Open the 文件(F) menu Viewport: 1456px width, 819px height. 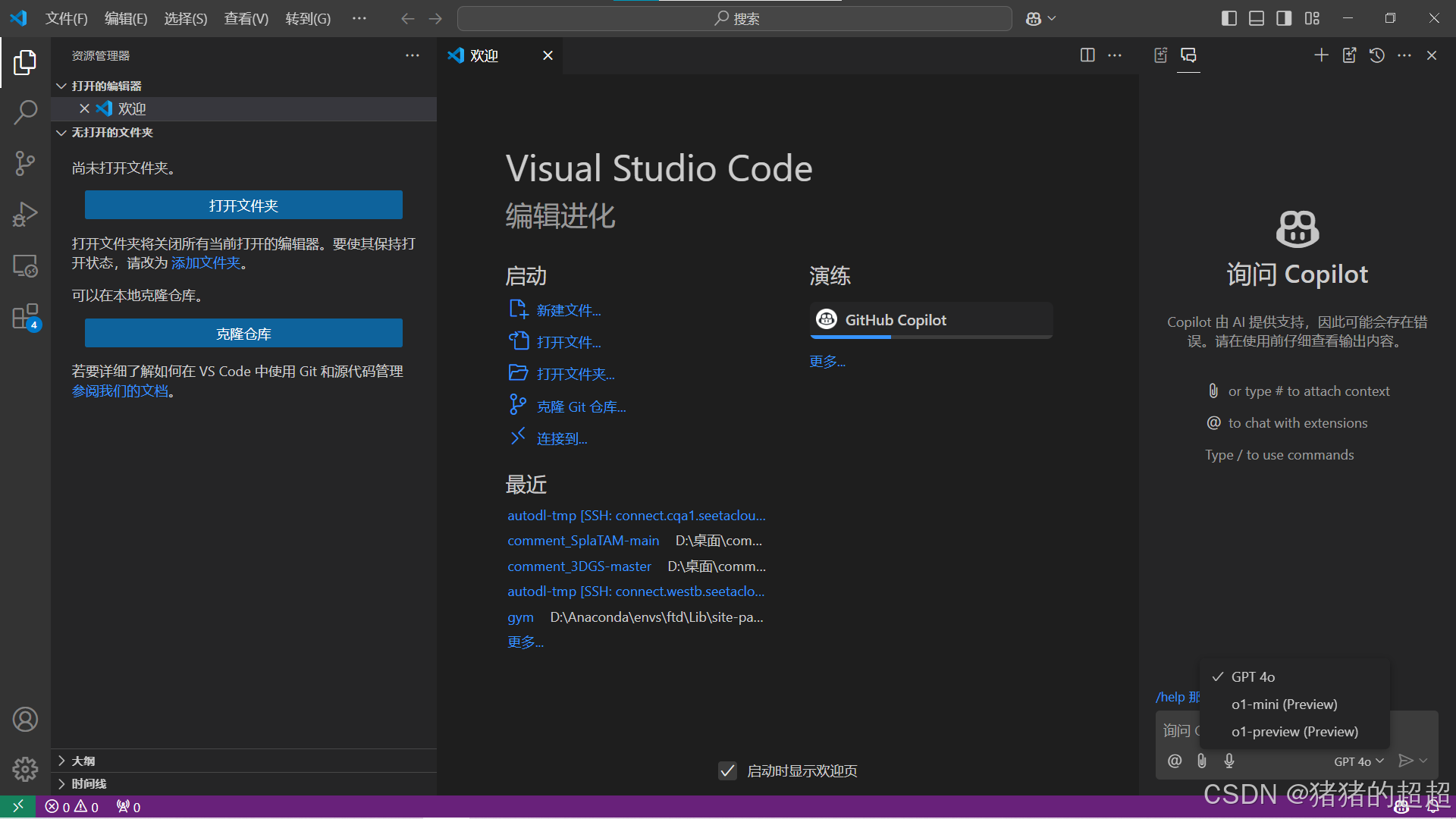pos(66,18)
